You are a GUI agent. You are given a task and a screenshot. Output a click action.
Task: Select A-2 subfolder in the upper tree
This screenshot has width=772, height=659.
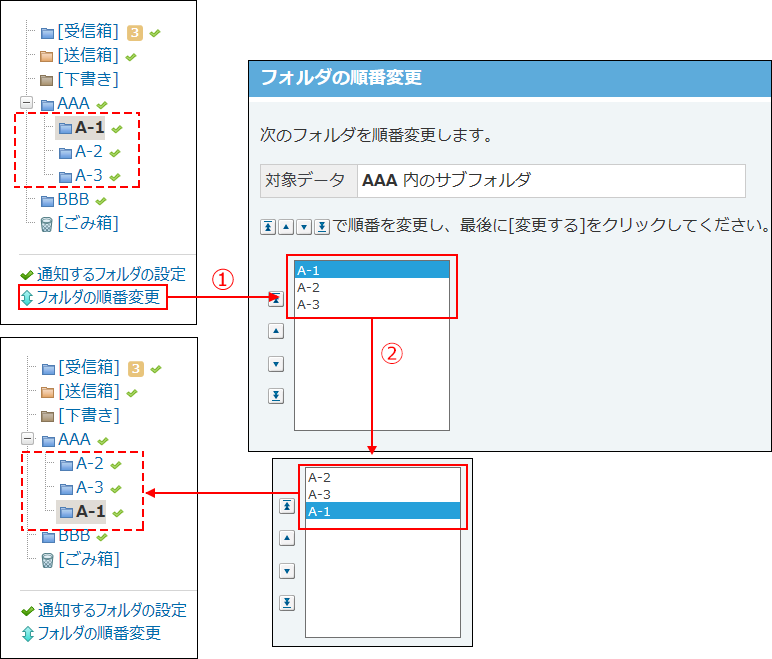(89, 152)
